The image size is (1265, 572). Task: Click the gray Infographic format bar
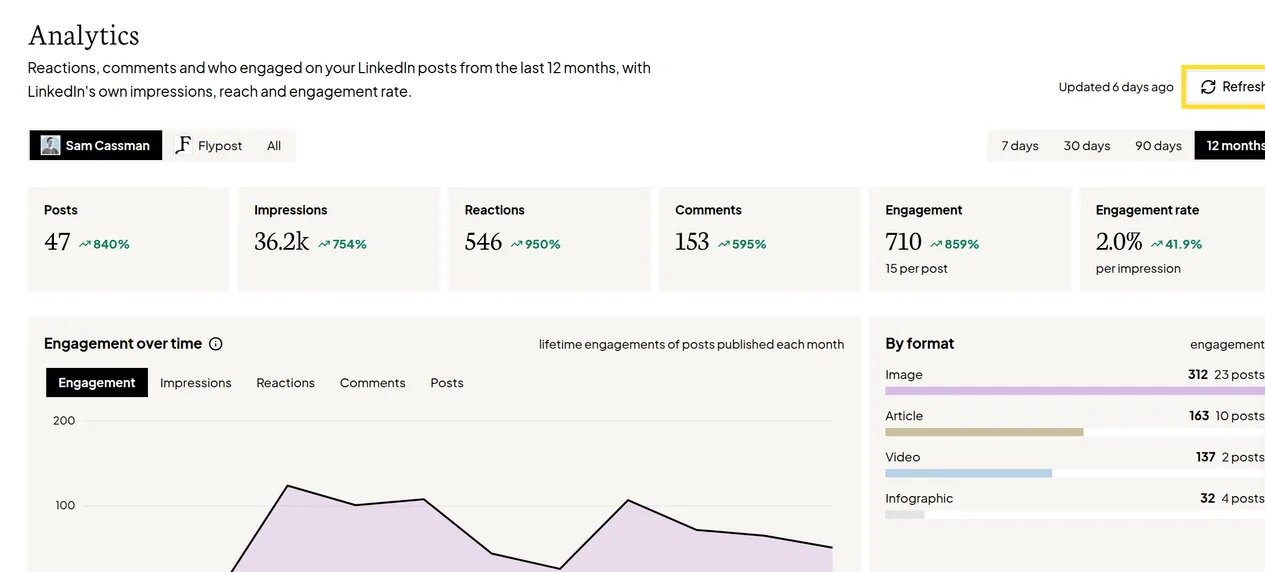click(x=905, y=515)
